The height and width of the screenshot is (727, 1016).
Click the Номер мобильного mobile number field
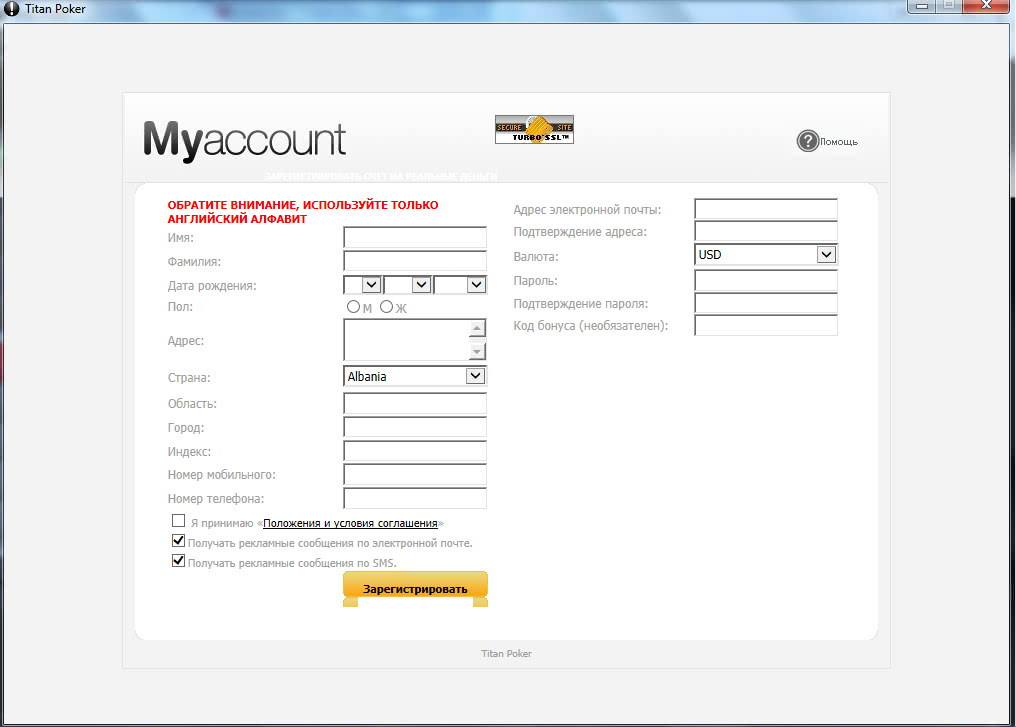click(415, 474)
